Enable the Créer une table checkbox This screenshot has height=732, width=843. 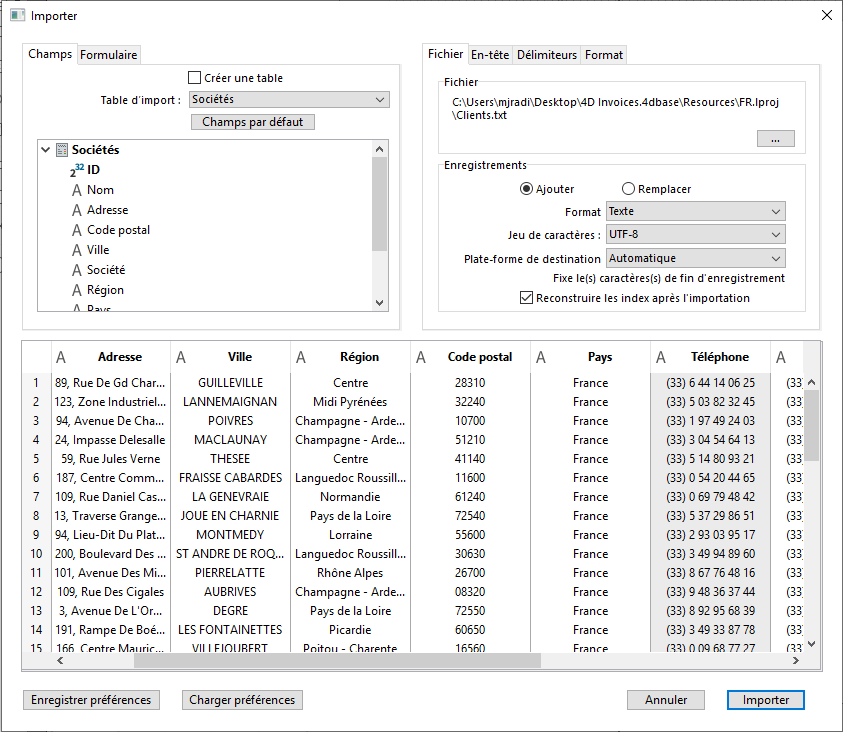point(195,78)
